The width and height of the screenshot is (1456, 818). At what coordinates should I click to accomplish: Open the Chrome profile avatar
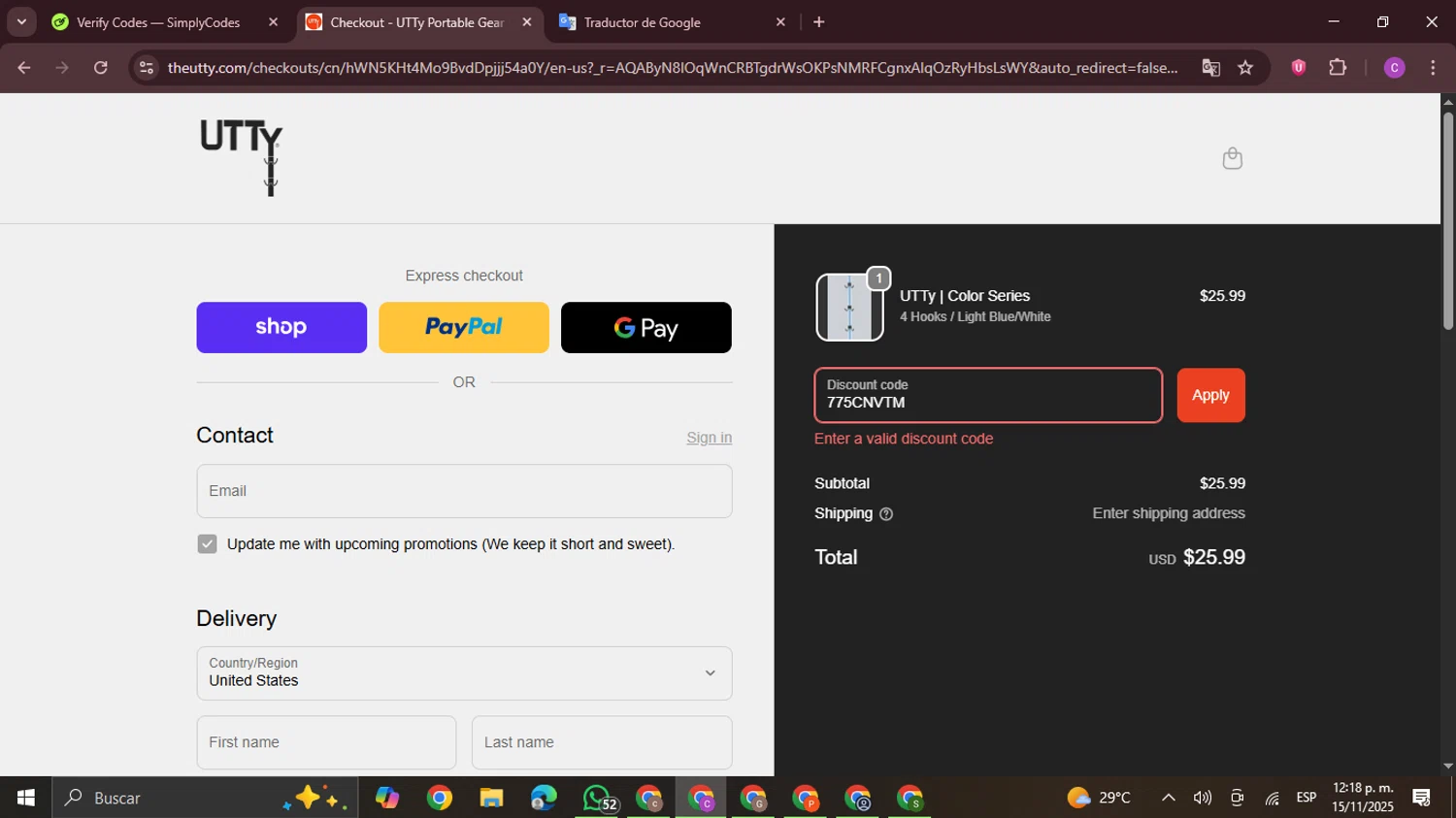(1394, 68)
